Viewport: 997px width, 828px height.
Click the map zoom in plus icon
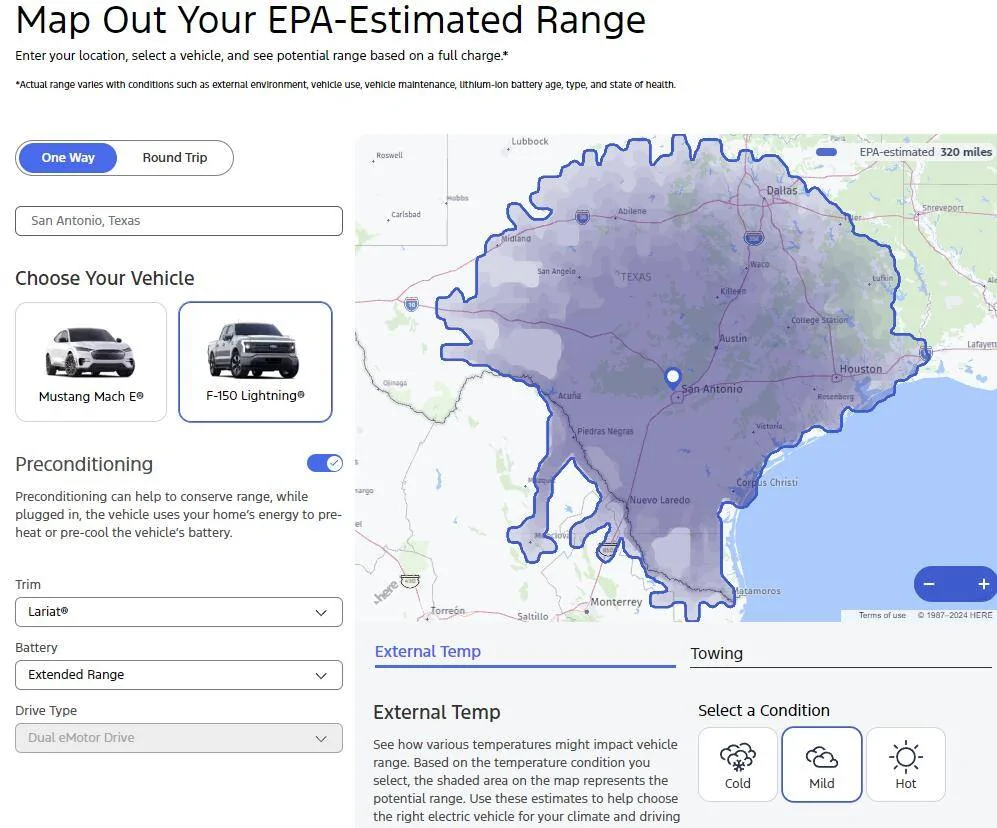pyautogui.click(x=983, y=584)
